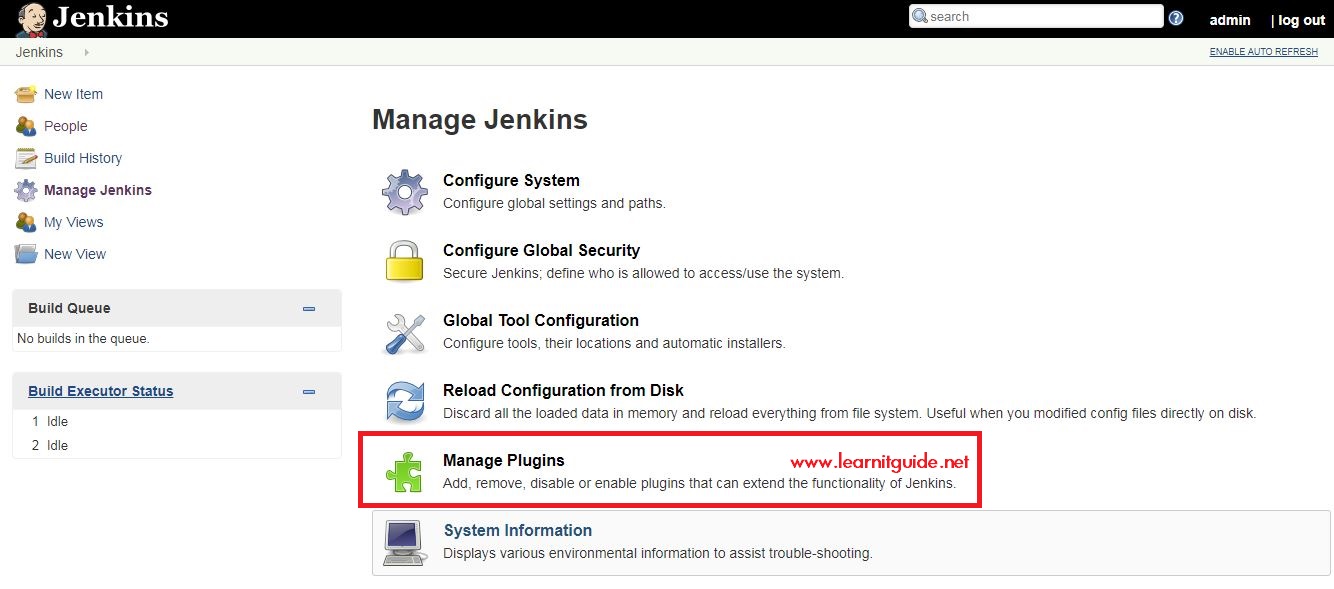The height and width of the screenshot is (589, 1334).
Task: Click the Configure Global Security padlock icon
Action: tap(404, 261)
